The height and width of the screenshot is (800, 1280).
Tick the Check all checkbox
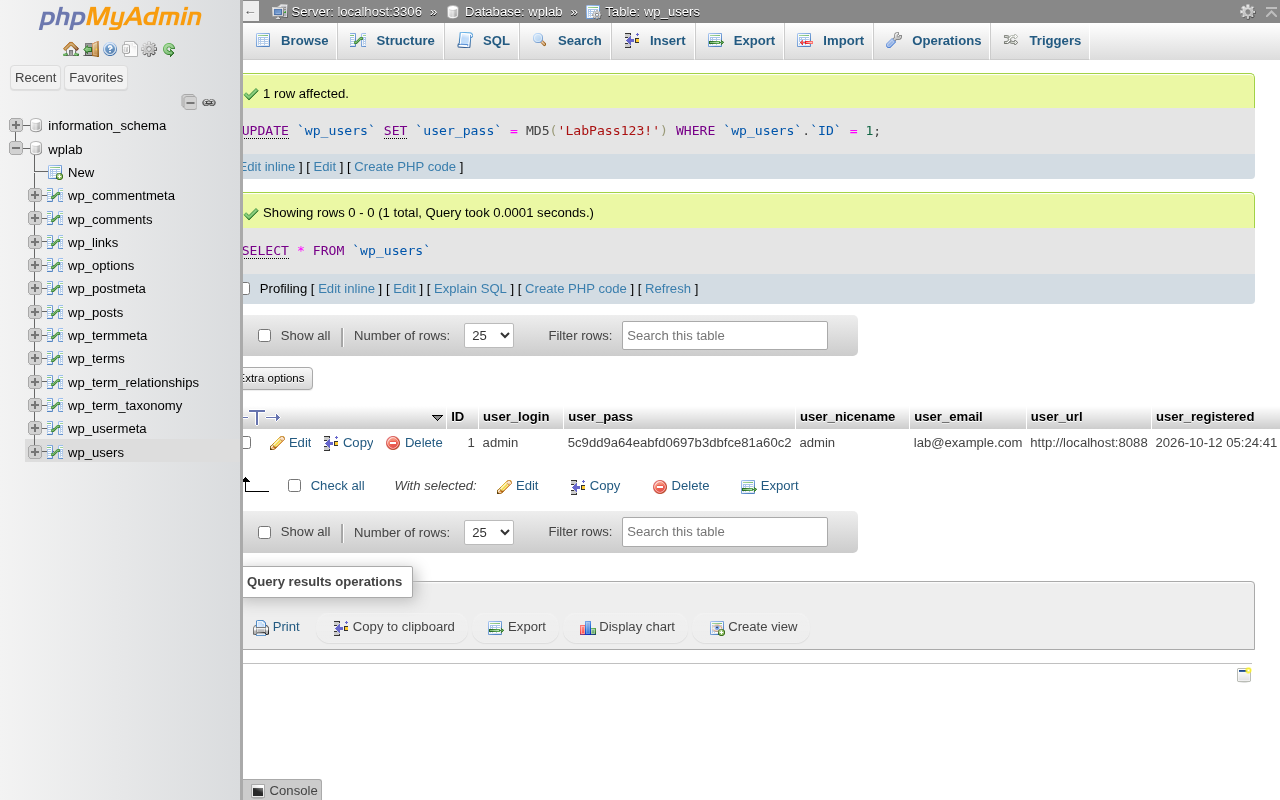294,486
